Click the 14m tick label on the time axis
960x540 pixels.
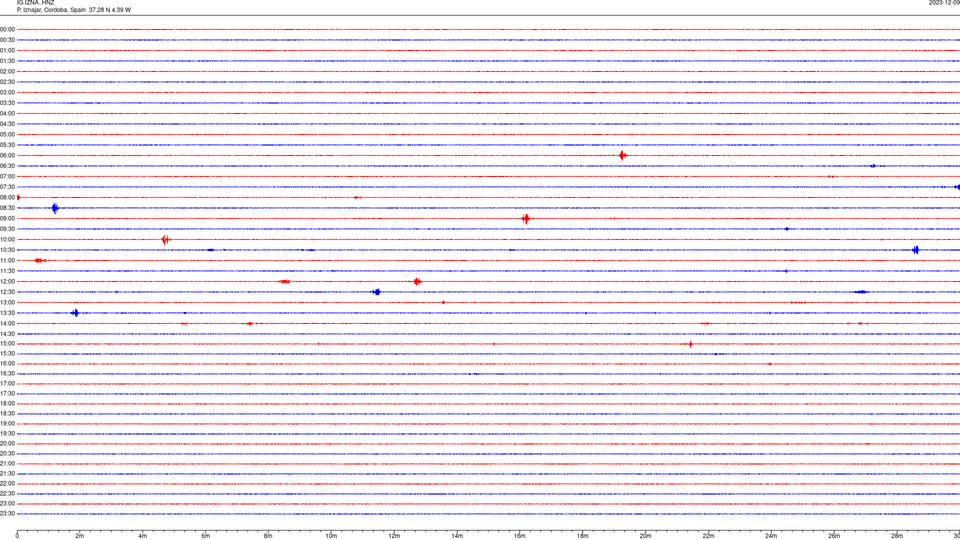point(457,536)
